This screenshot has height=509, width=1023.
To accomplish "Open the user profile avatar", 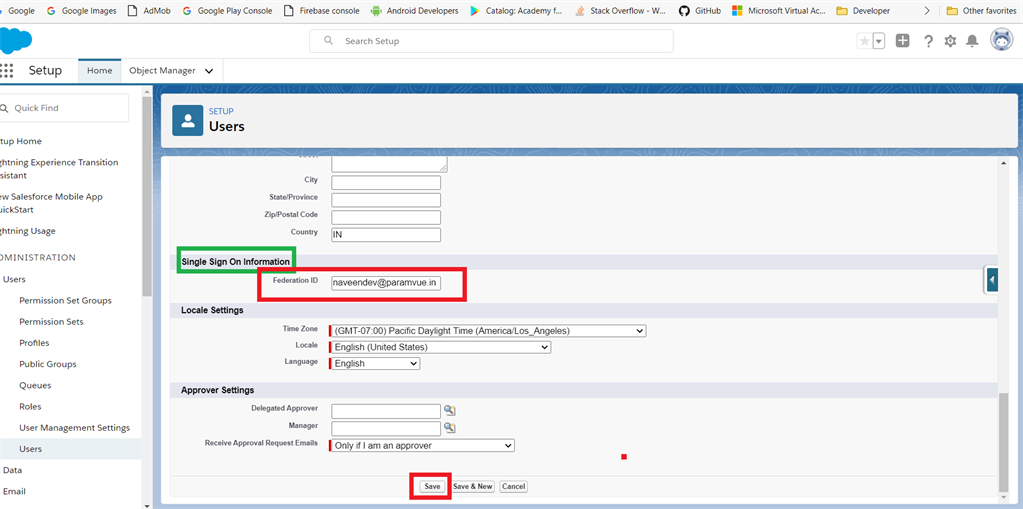I will (1001, 40).
